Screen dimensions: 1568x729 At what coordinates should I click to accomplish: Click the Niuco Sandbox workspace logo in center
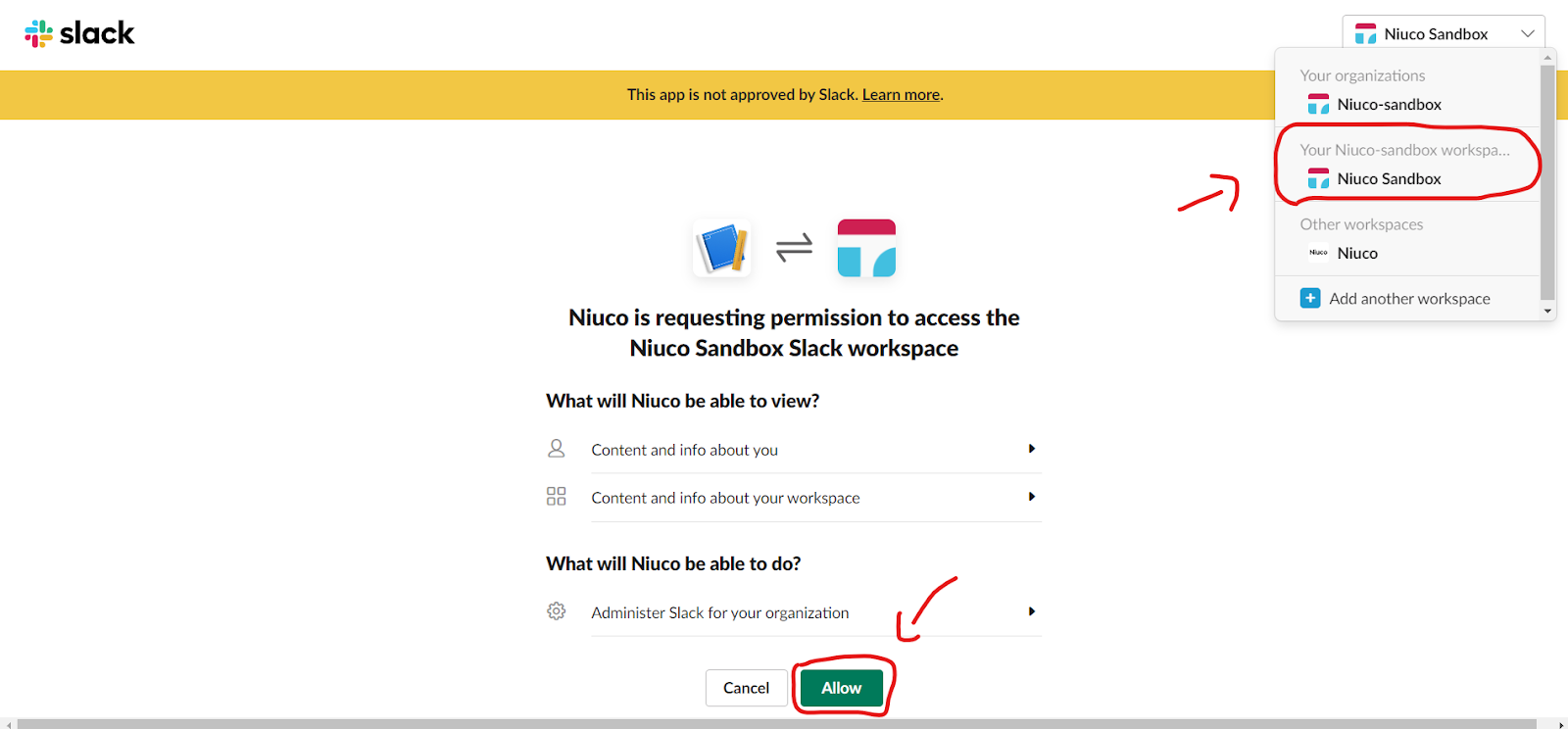866,248
